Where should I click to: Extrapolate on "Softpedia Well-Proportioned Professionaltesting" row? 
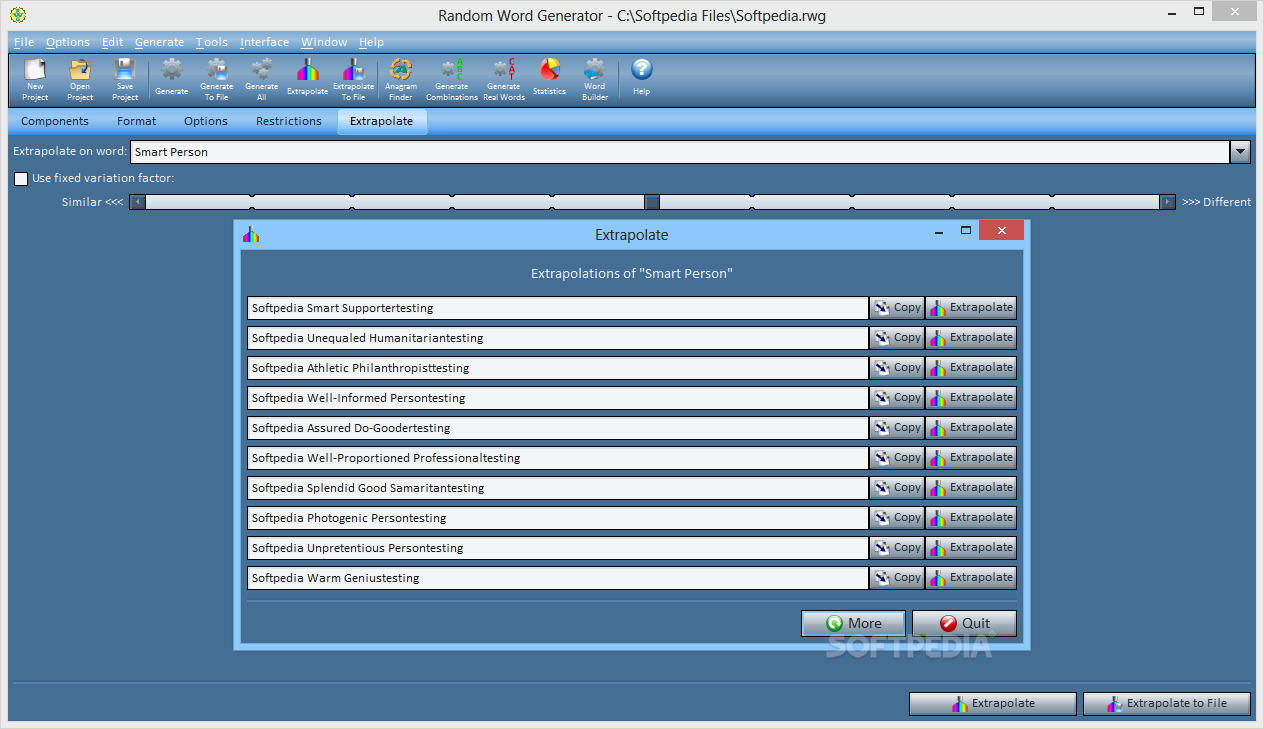[971, 458]
